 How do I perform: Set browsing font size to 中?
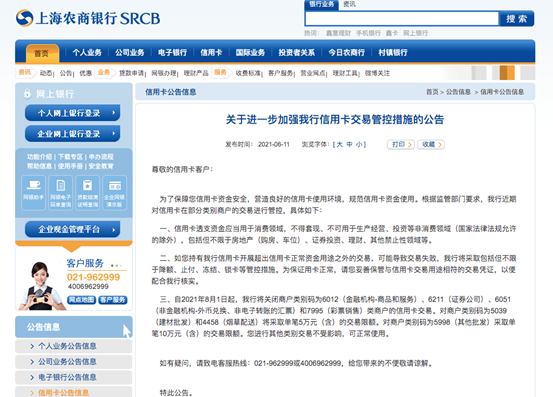(x=349, y=145)
